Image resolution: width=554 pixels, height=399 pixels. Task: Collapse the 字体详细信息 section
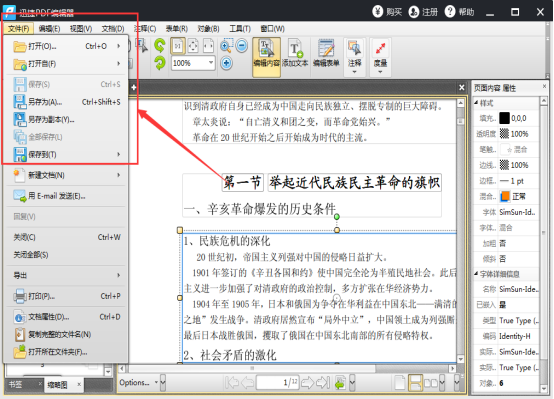(476, 274)
